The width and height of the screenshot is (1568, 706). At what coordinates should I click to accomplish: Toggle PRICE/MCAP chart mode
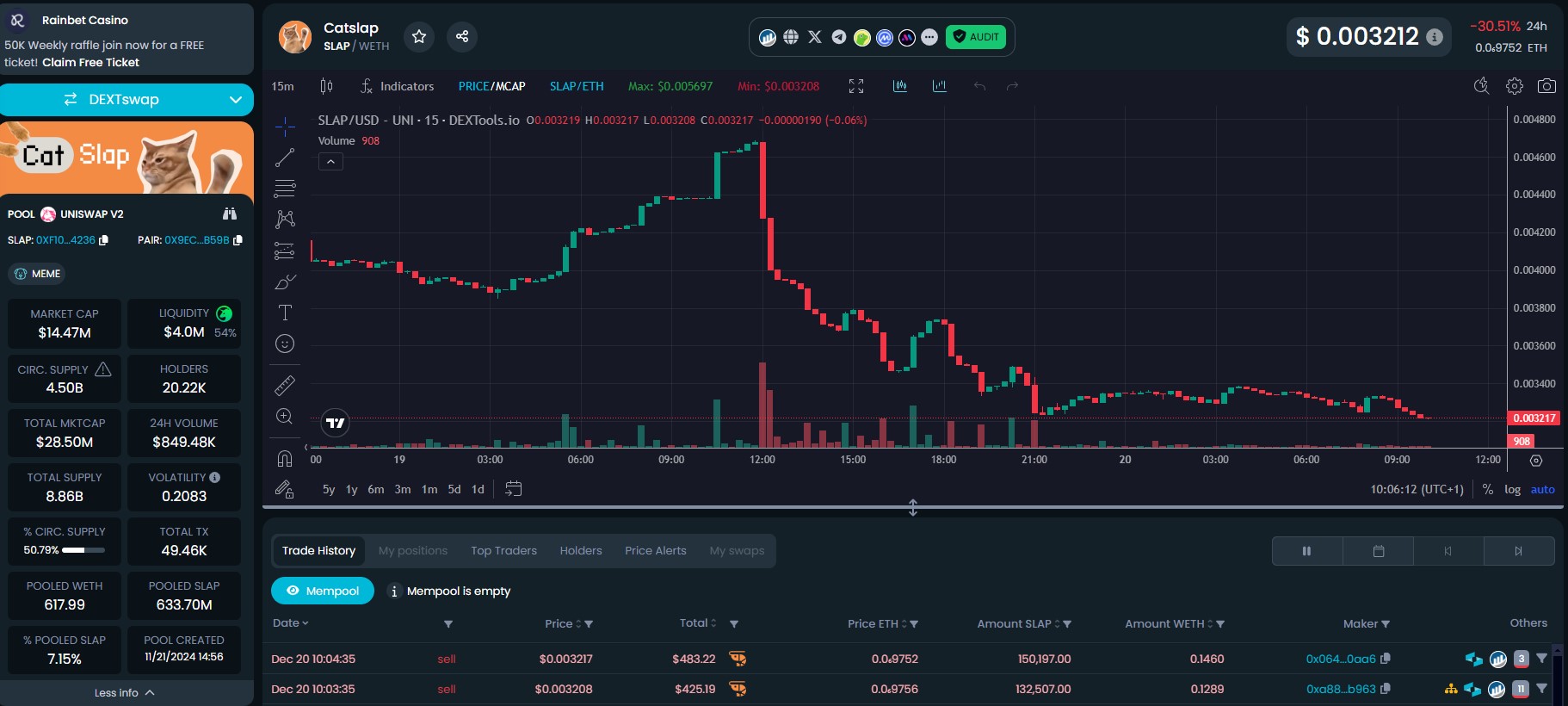pyautogui.click(x=491, y=86)
